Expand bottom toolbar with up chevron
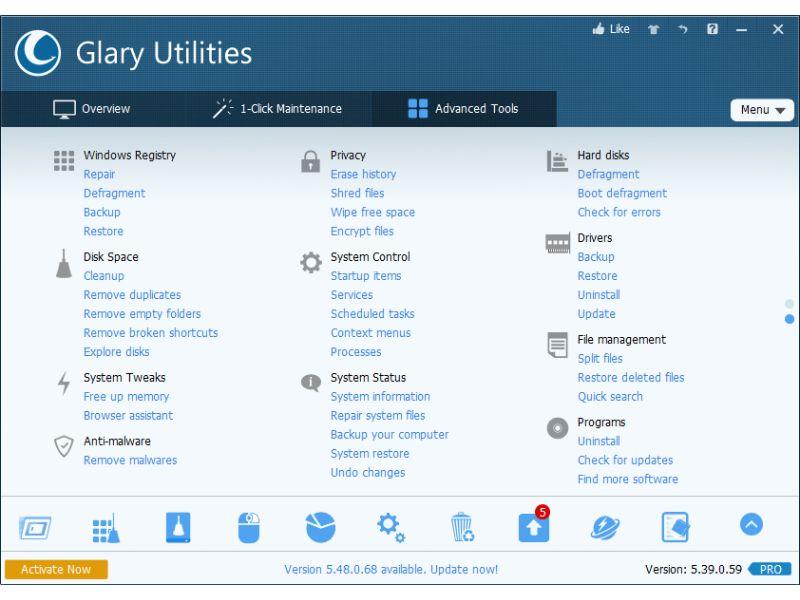 (752, 524)
